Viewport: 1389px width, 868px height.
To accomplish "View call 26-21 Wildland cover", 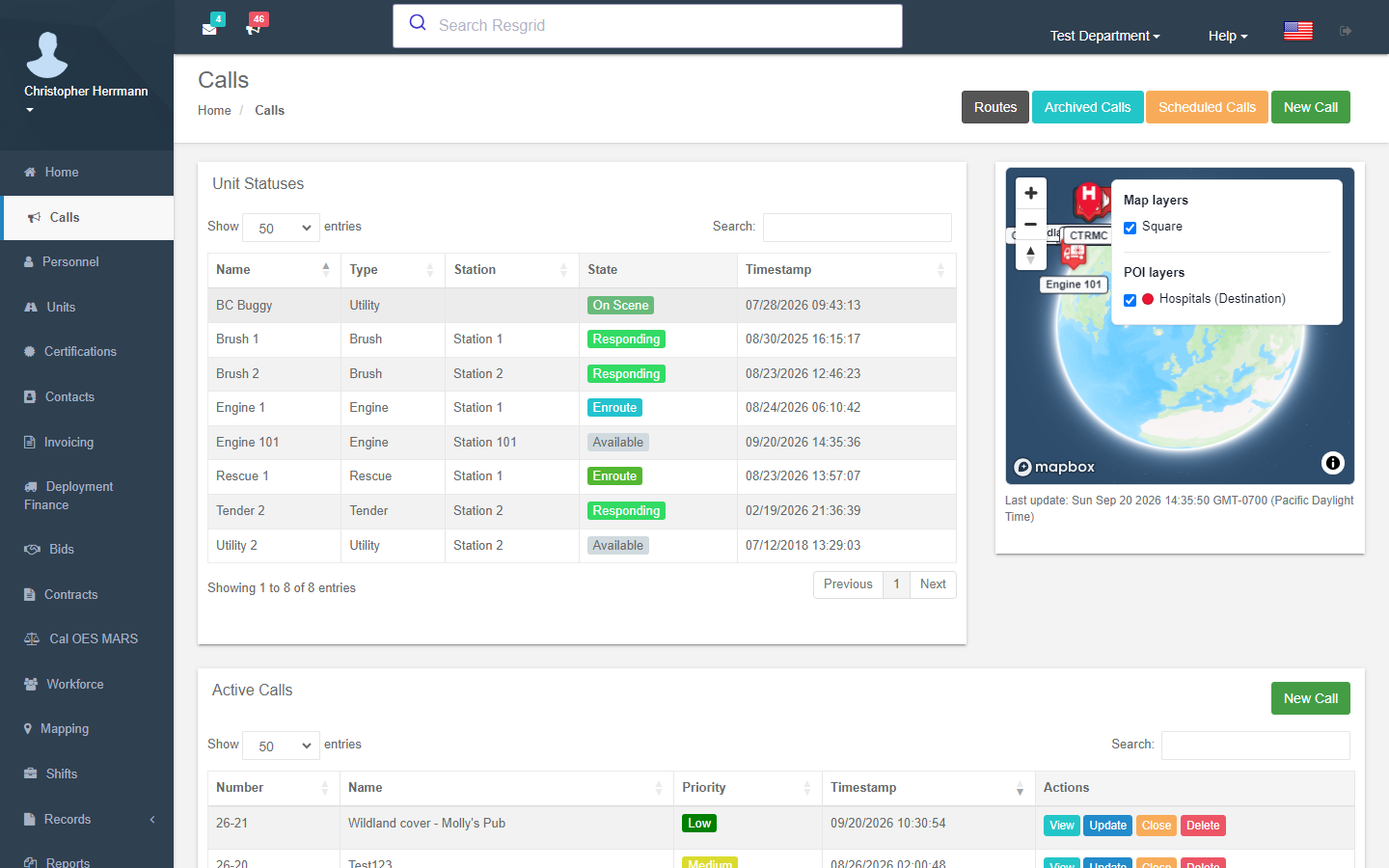I will tap(1062, 826).
